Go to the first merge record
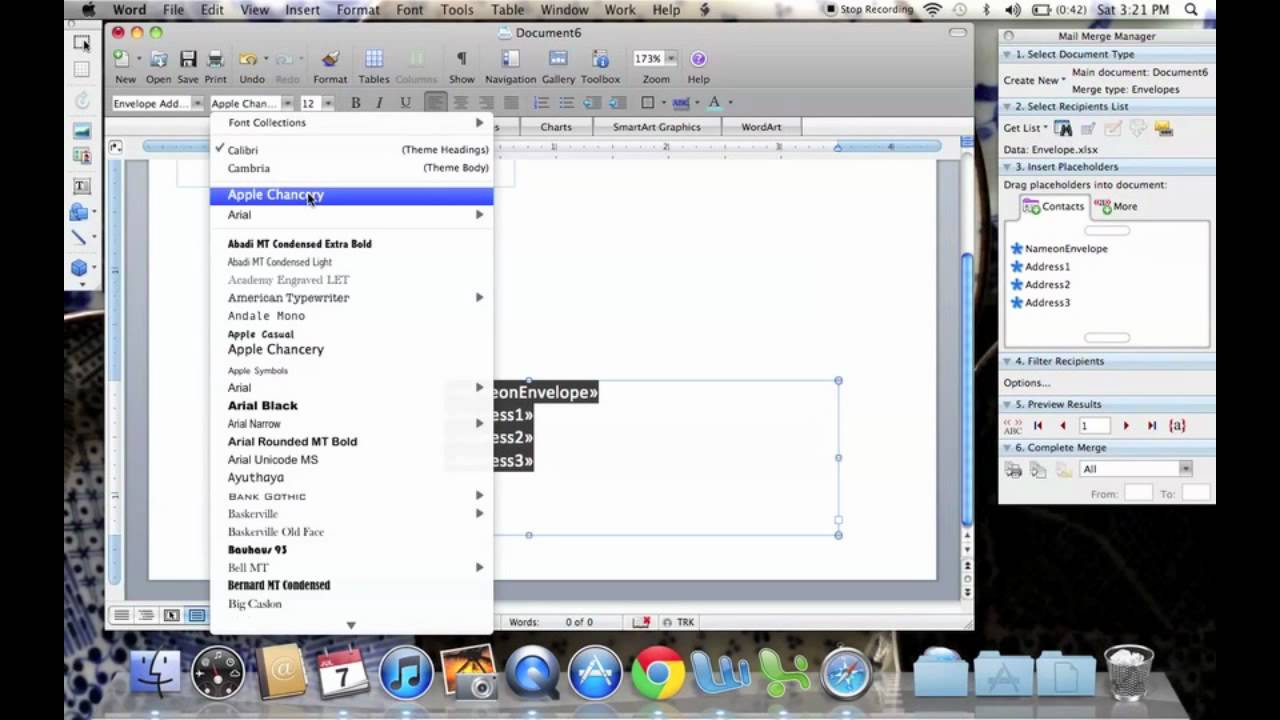Screen dimensions: 1280x720 point(1039,426)
